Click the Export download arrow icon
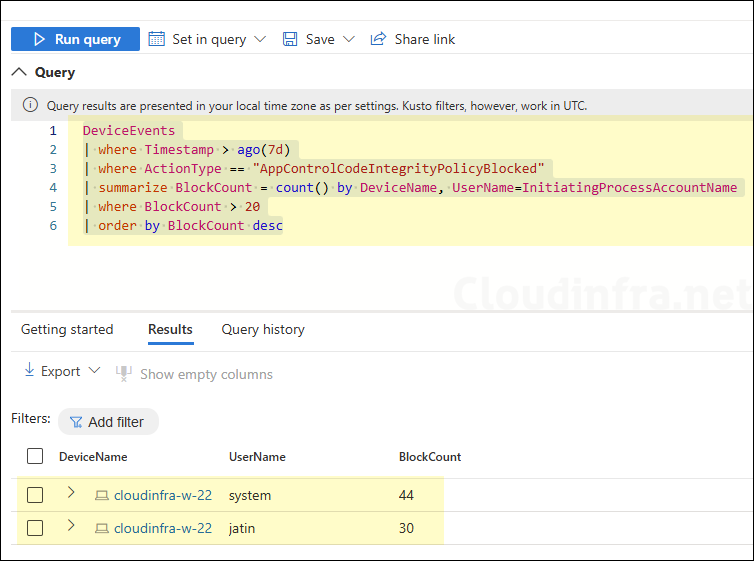Image resolution: width=754 pixels, height=561 pixels. click(x=29, y=371)
